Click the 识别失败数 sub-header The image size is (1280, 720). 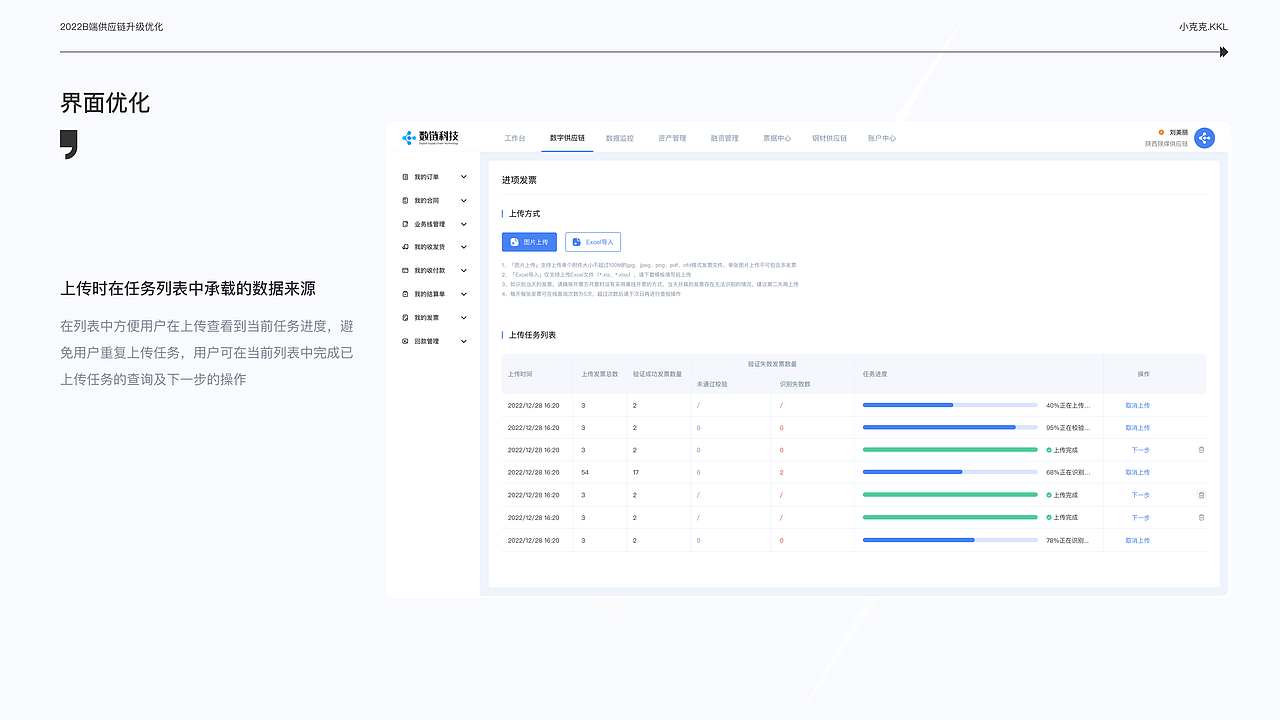point(795,384)
